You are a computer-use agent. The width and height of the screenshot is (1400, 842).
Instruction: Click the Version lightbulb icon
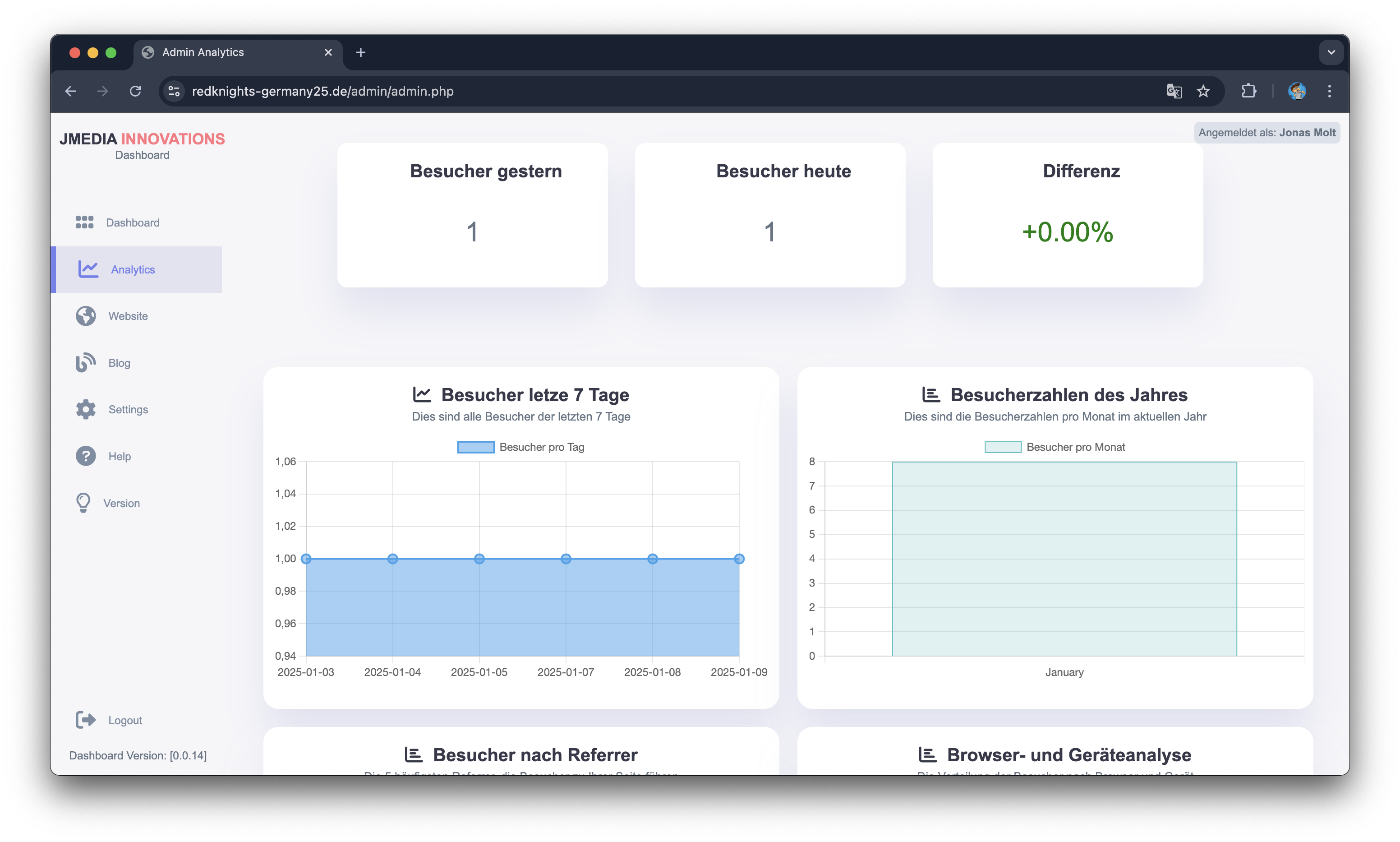click(x=83, y=503)
